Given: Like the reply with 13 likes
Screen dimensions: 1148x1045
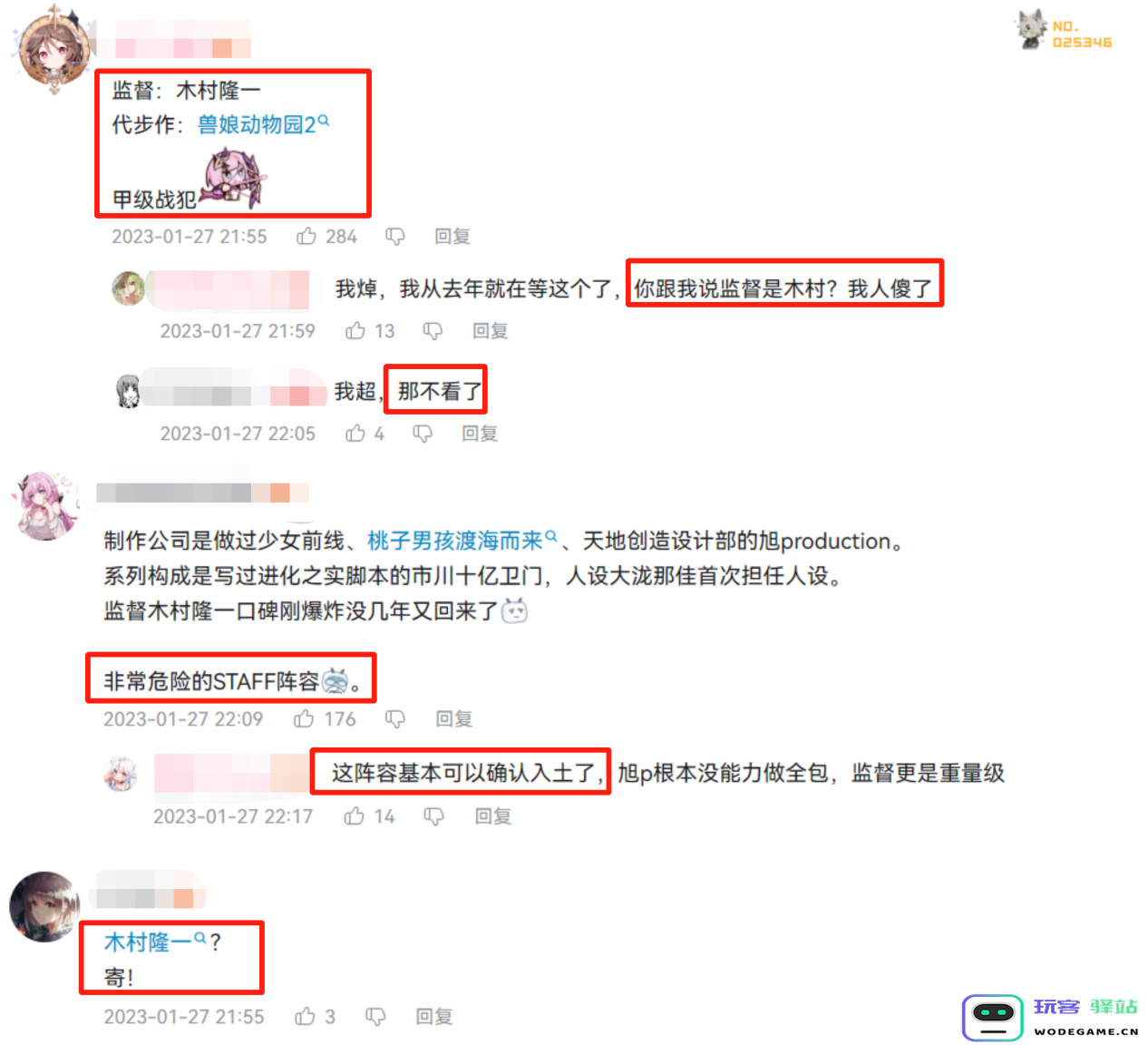Looking at the screenshot, I should pyautogui.click(x=355, y=330).
